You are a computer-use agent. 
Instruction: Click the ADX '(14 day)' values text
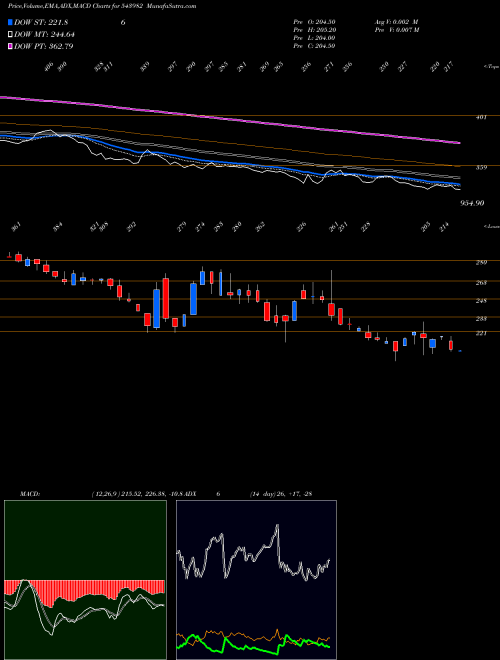point(281,493)
